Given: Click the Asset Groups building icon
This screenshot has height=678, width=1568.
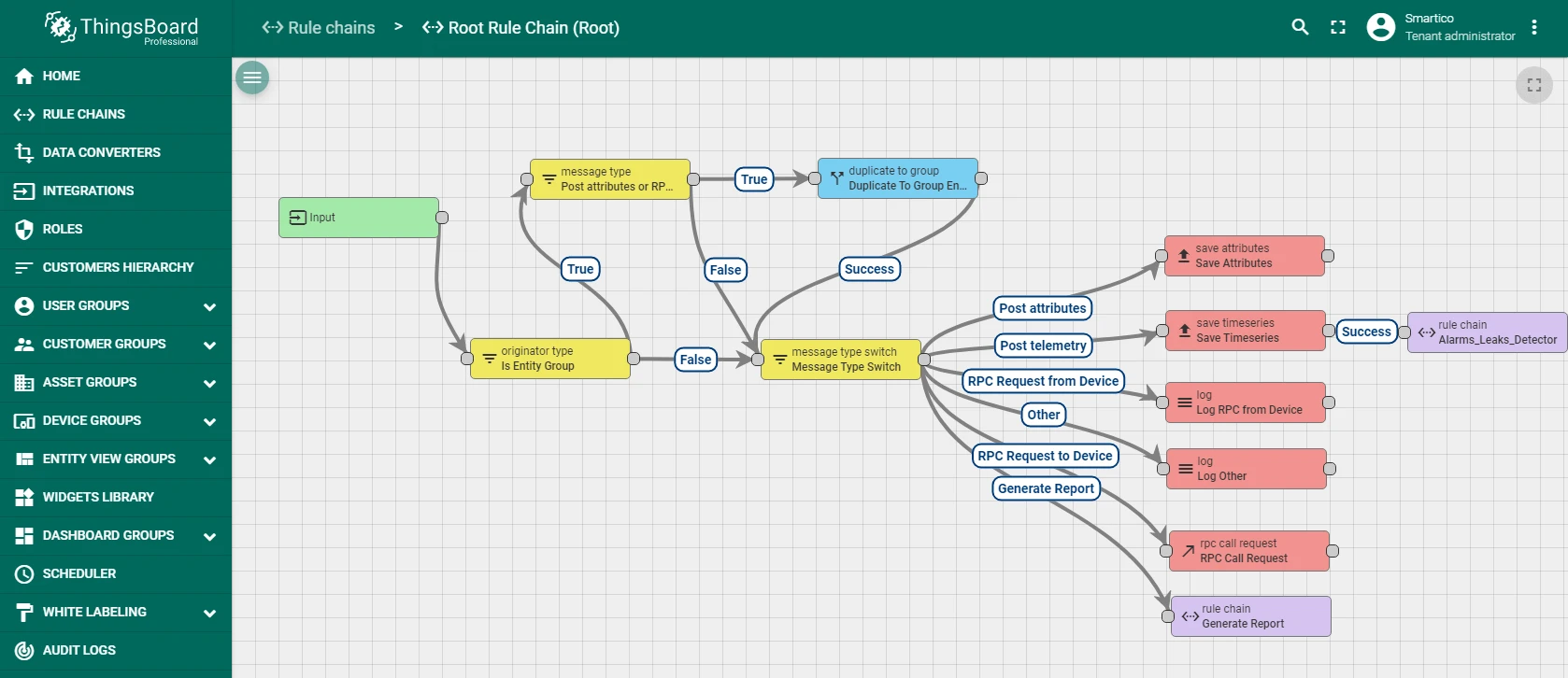Looking at the screenshot, I should pos(24,383).
